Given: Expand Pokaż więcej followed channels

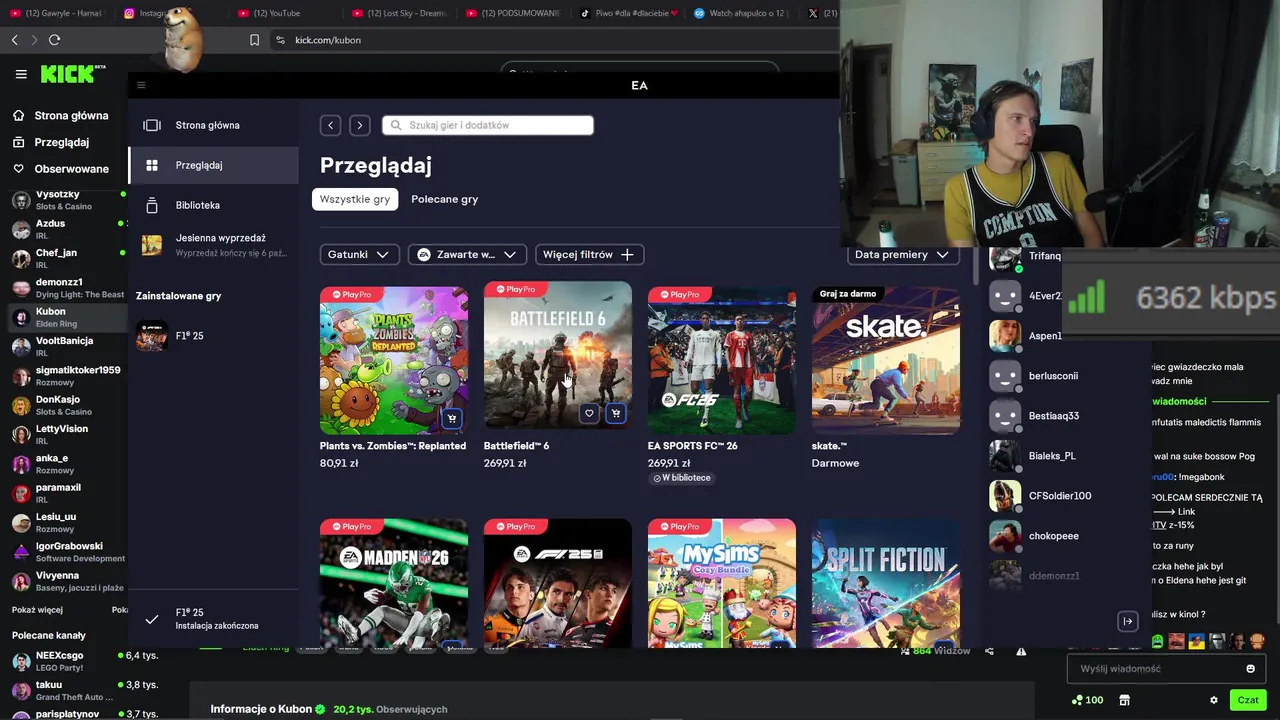Looking at the screenshot, I should pos(37,610).
